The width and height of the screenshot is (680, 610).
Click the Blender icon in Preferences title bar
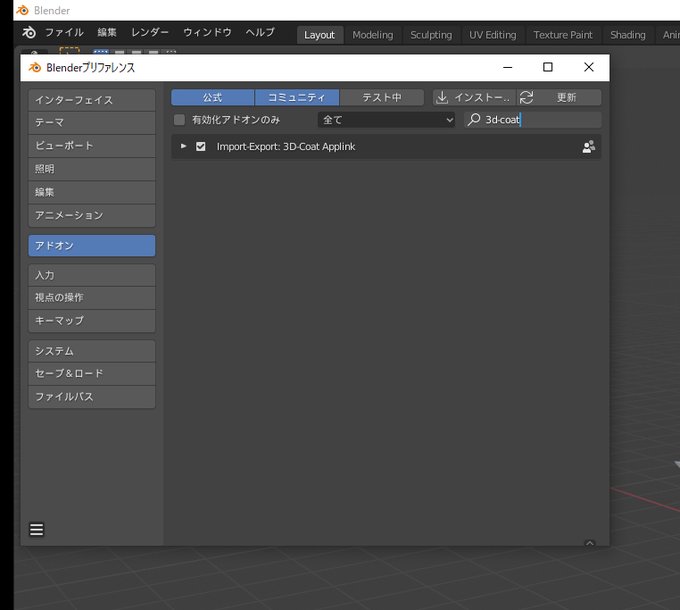point(35,67)
